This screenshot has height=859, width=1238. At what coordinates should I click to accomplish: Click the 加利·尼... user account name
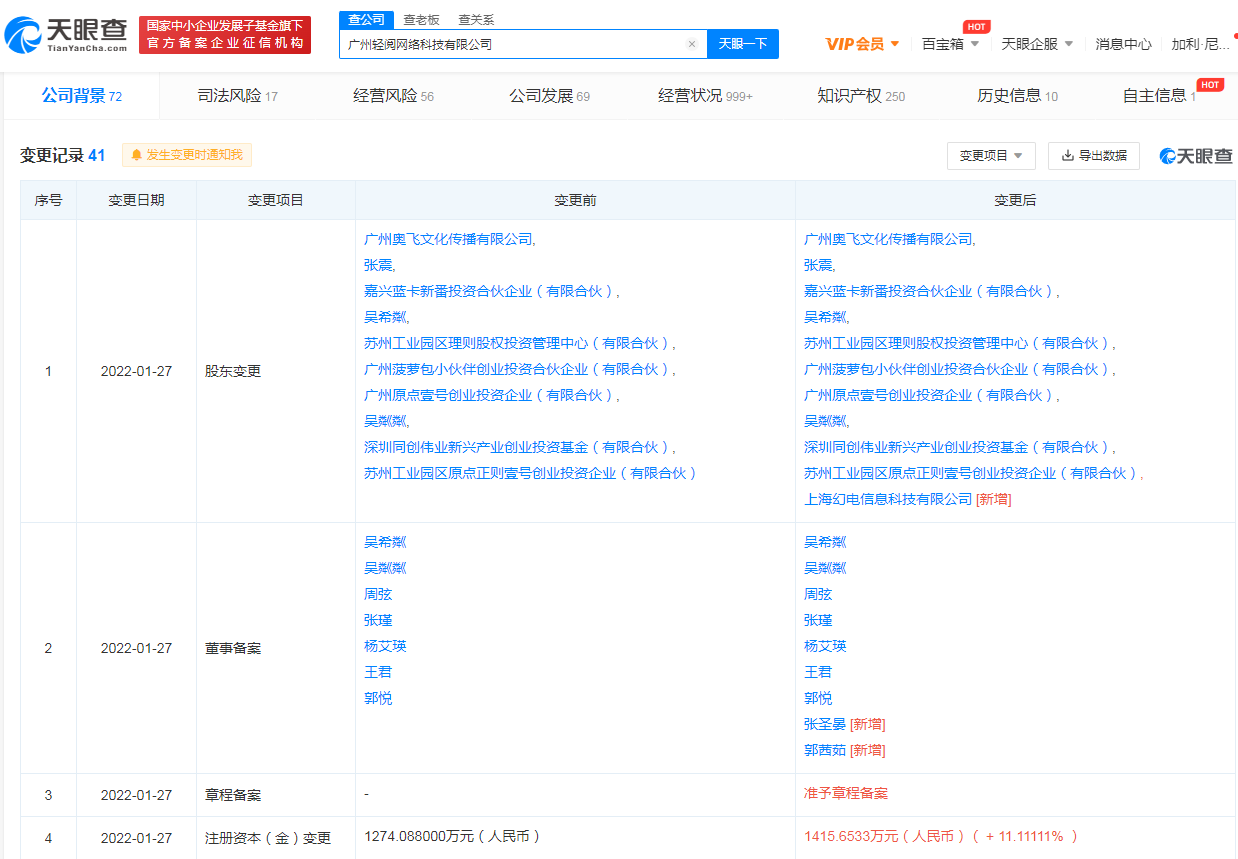click(x=1201, y=44)
